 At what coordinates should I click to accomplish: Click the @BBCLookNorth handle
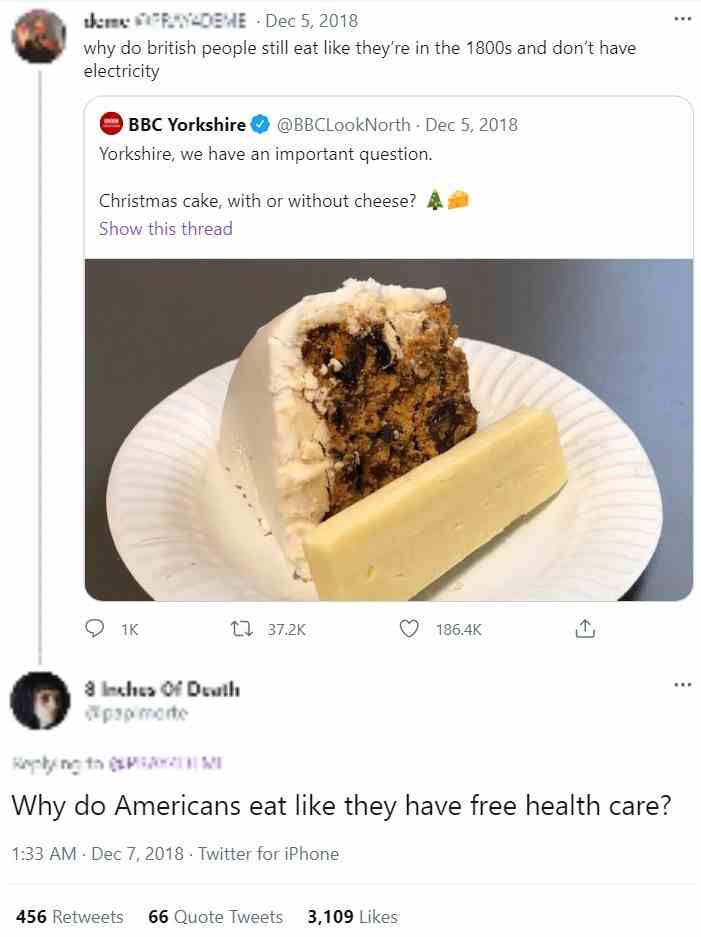(343, 125)
